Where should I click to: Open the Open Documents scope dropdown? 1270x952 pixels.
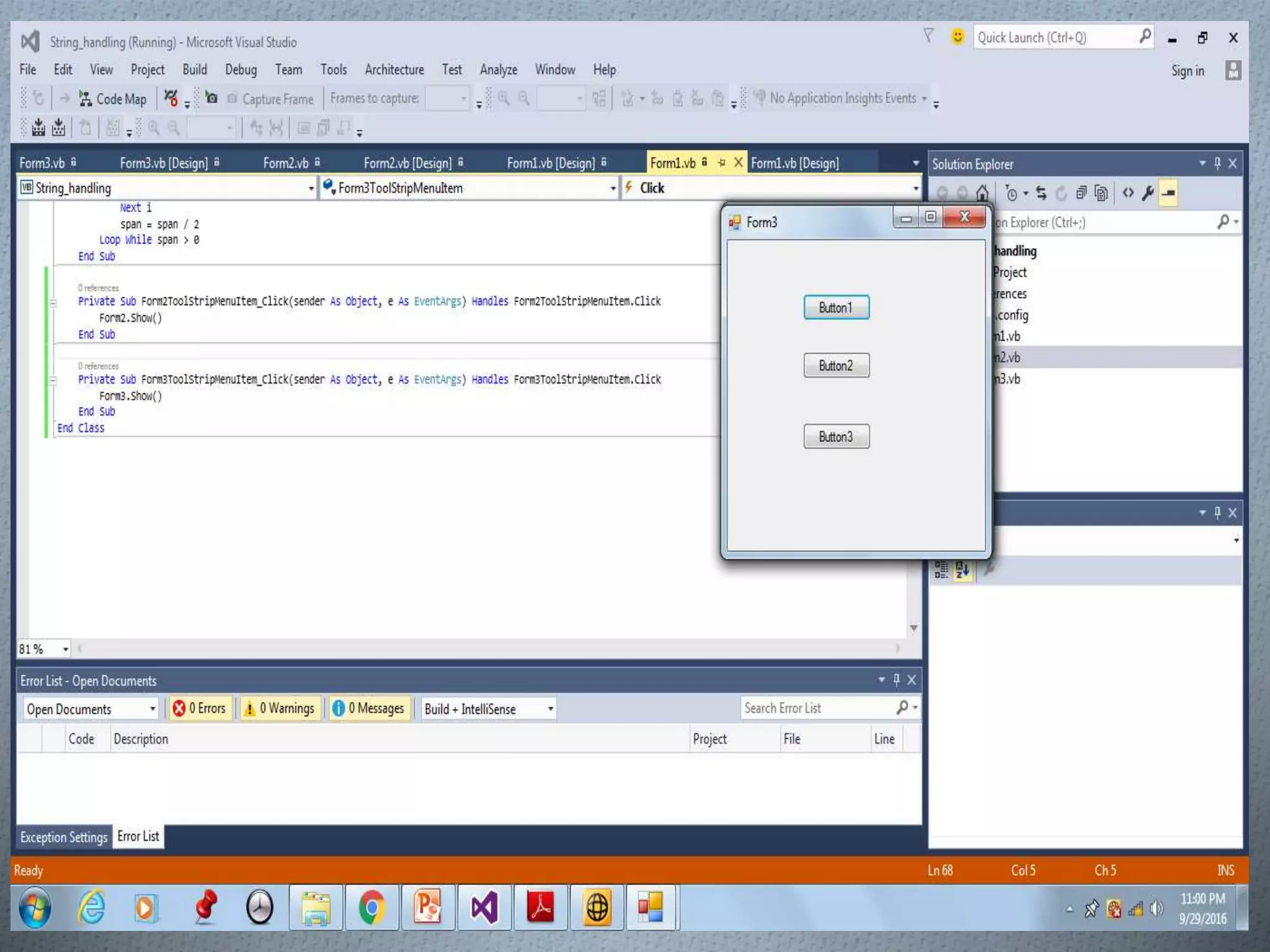[91, 709]
